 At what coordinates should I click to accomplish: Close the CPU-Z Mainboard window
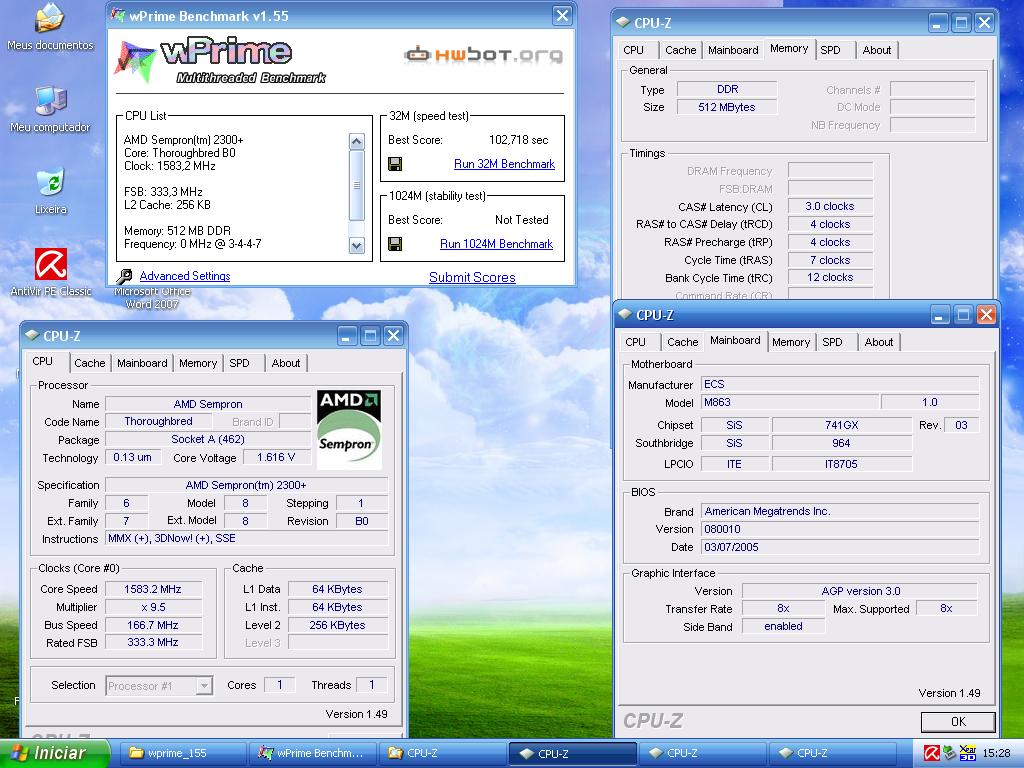click(986, 315)
